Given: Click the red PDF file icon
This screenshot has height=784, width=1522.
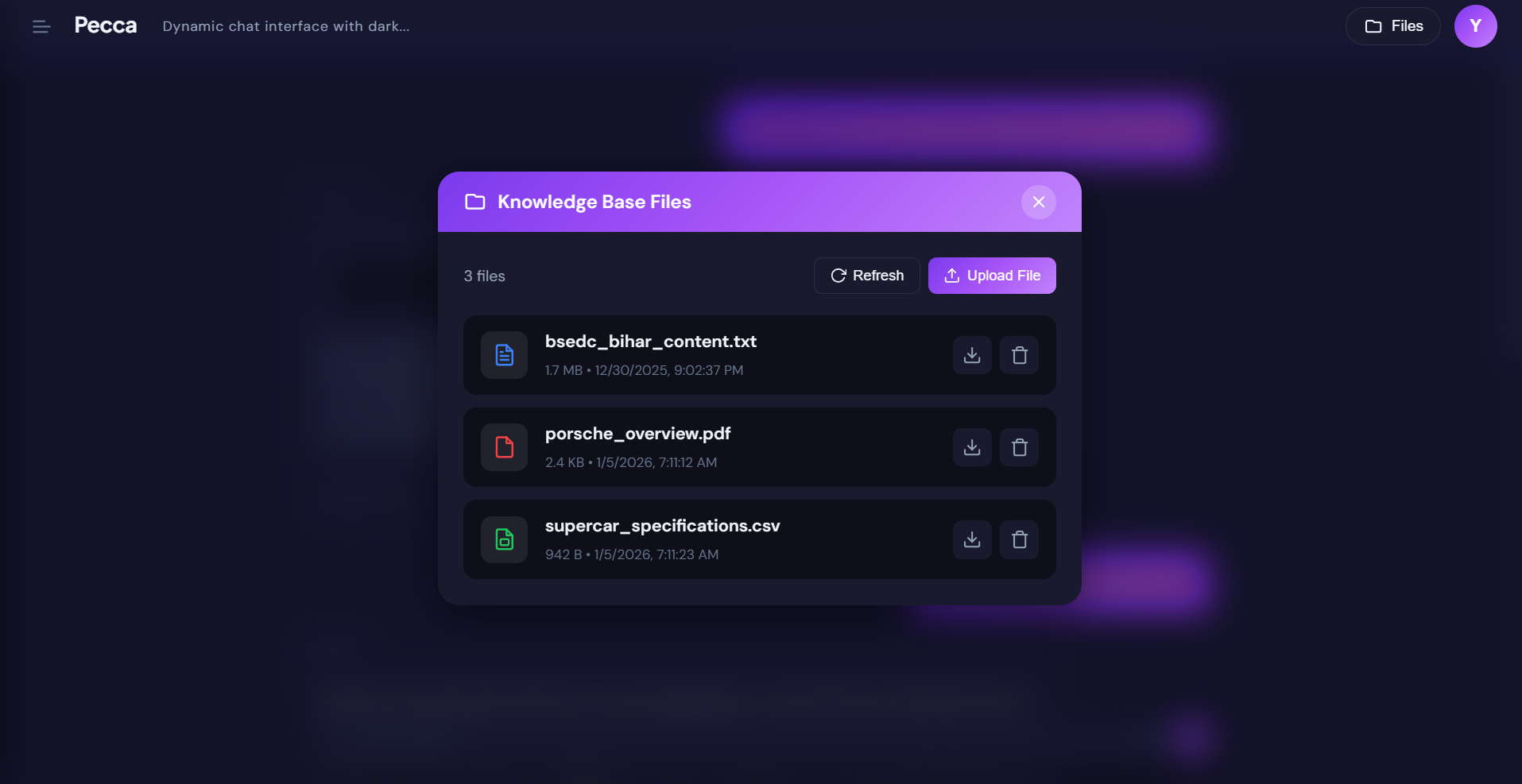Looking at the screenshot, I should pyautogui.click(x=504, y=447).
